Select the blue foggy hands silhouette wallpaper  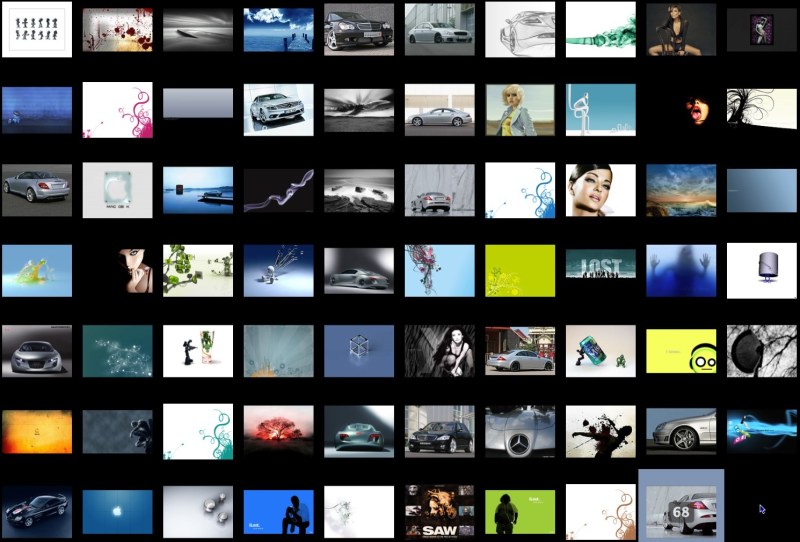click(681, 270)
